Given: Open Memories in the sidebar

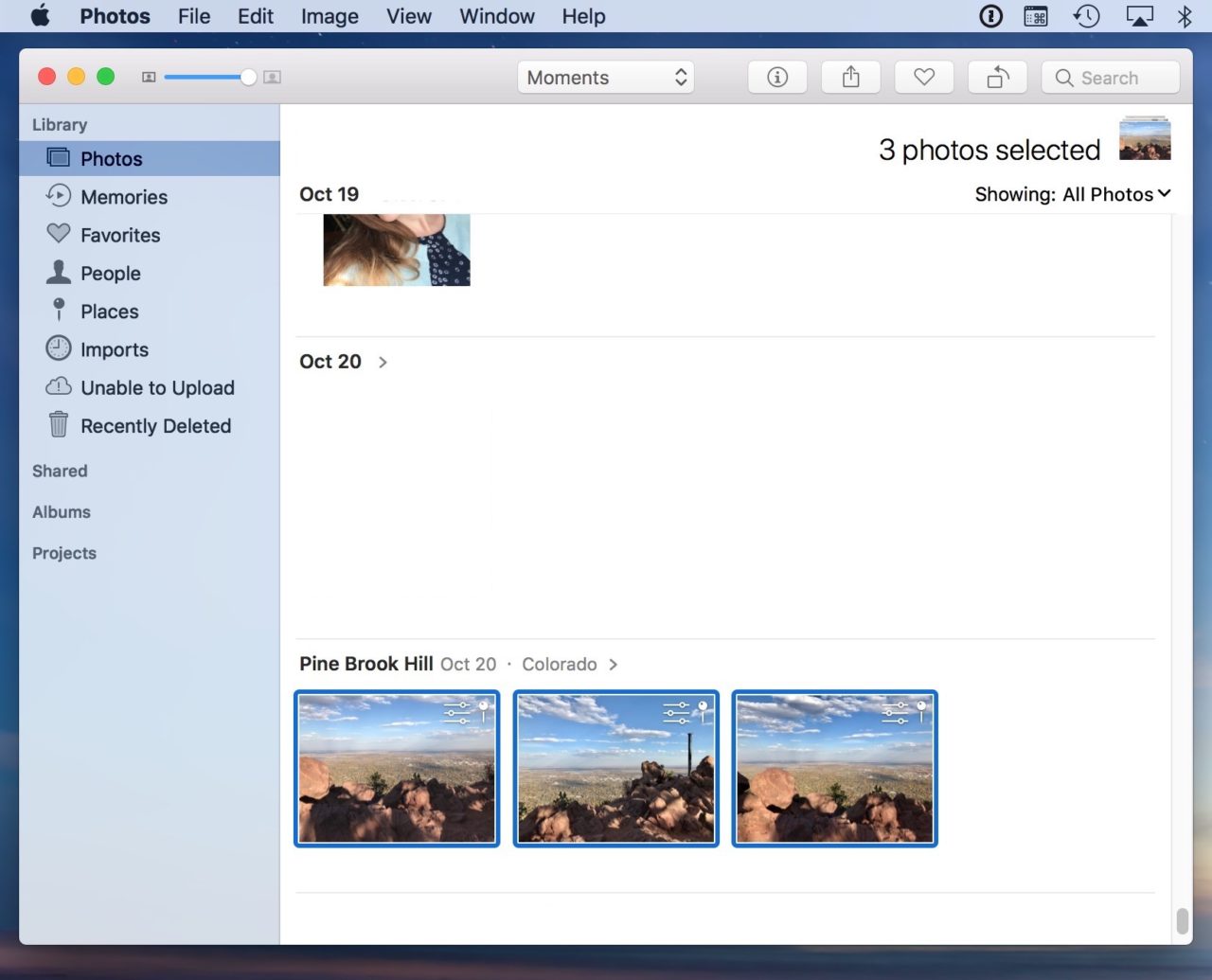Looking at the screenshot, I should click(x=150, y=197).
